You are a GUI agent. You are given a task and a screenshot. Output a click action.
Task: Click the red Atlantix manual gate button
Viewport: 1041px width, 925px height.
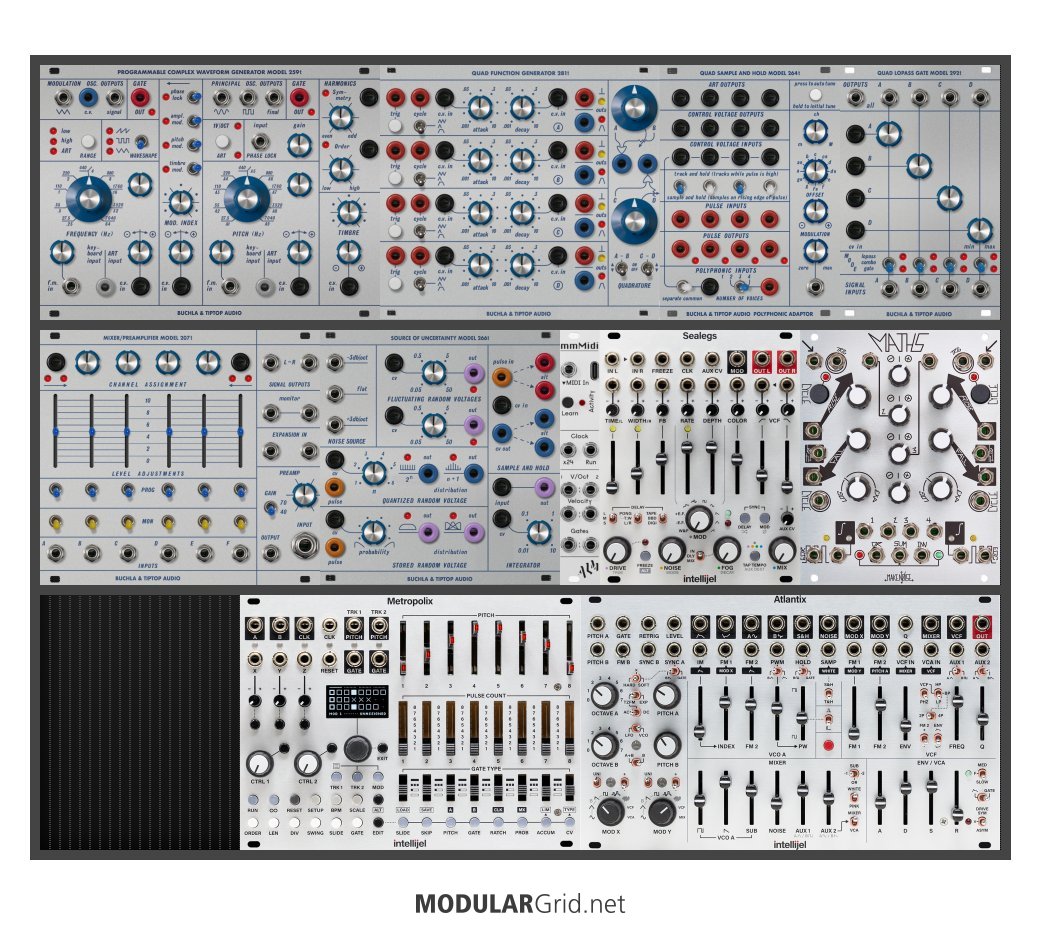click(x=828, y=745)
